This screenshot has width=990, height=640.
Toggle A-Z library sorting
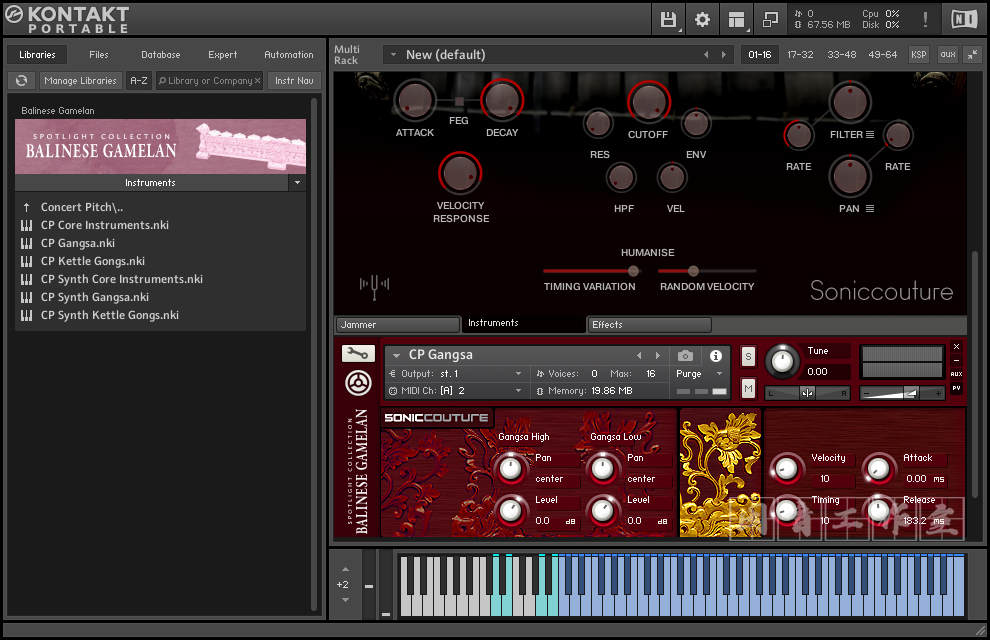tap(139, 81)
